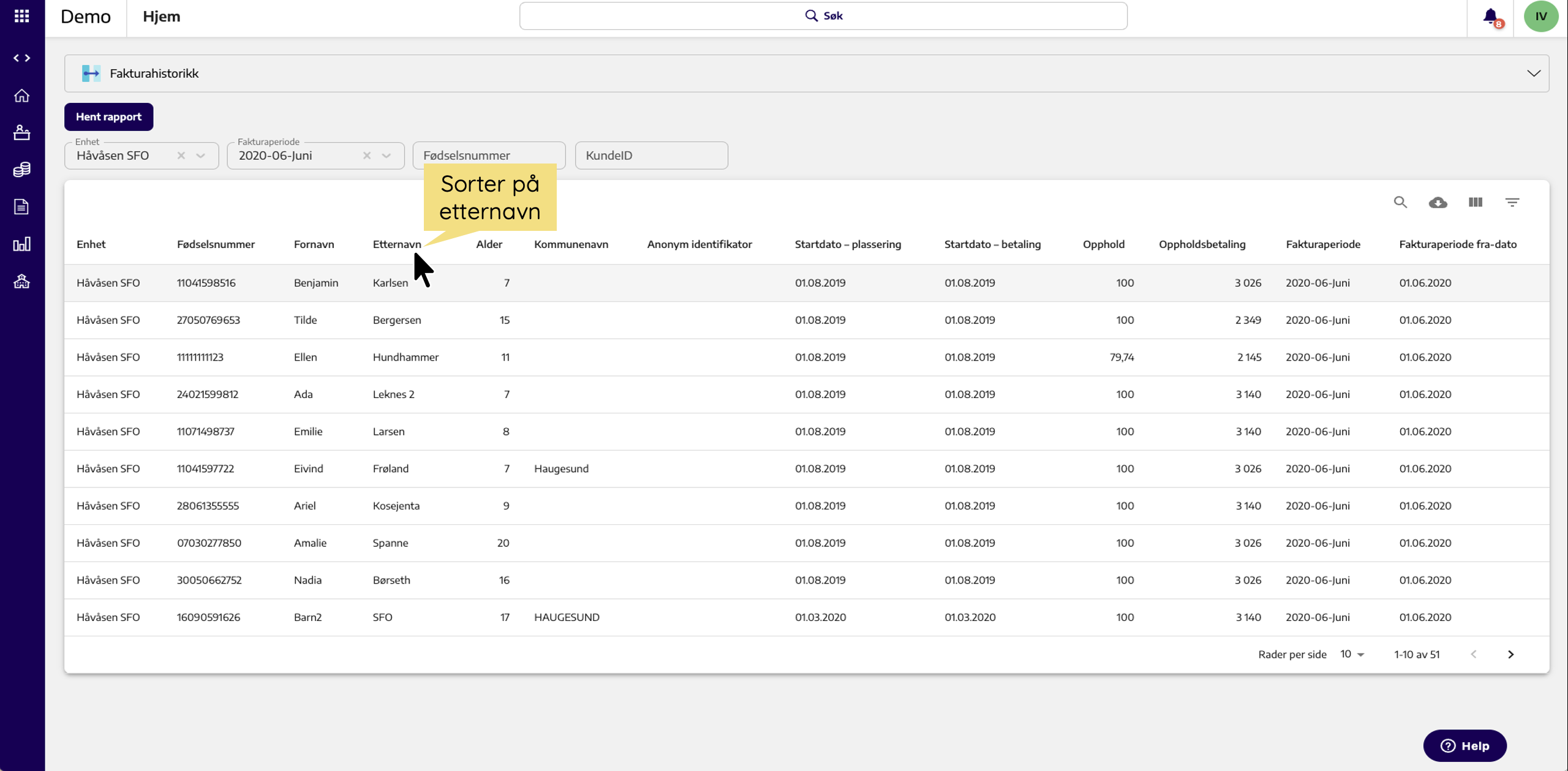Viewport: 1568px width, 771px height.
Task: Sort by Fødselsnummer column header
Action: (x=216, y=244)
